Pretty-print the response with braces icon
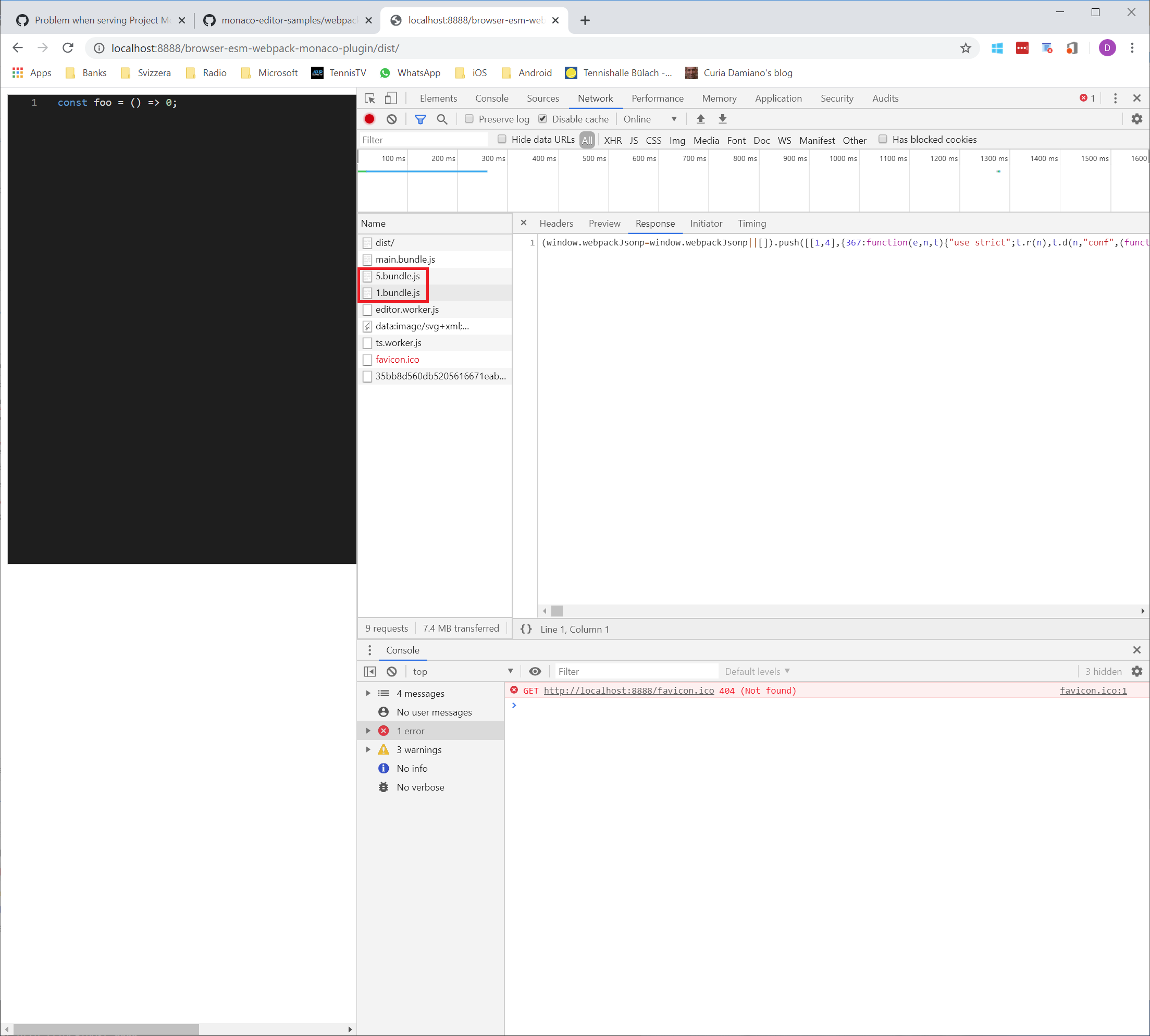Screen dimensions: 1150x1036 (x=526, y=629)
